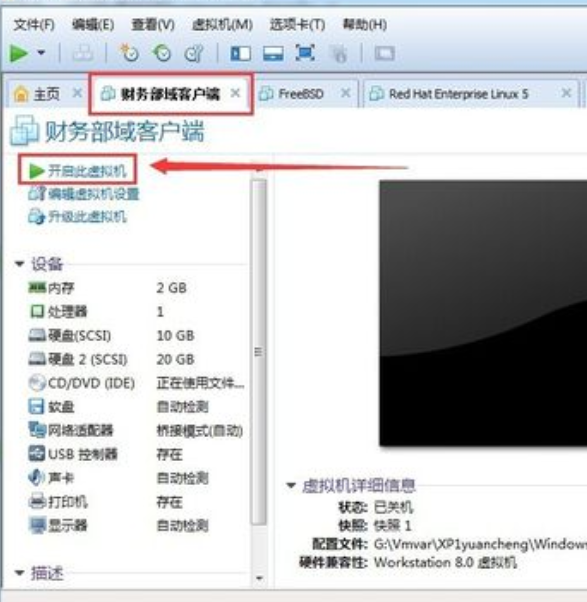Collapse the 虚拟机详细信息 section
Image resolution: width=587 pixels, height=602 pixels.
[291, 486]
